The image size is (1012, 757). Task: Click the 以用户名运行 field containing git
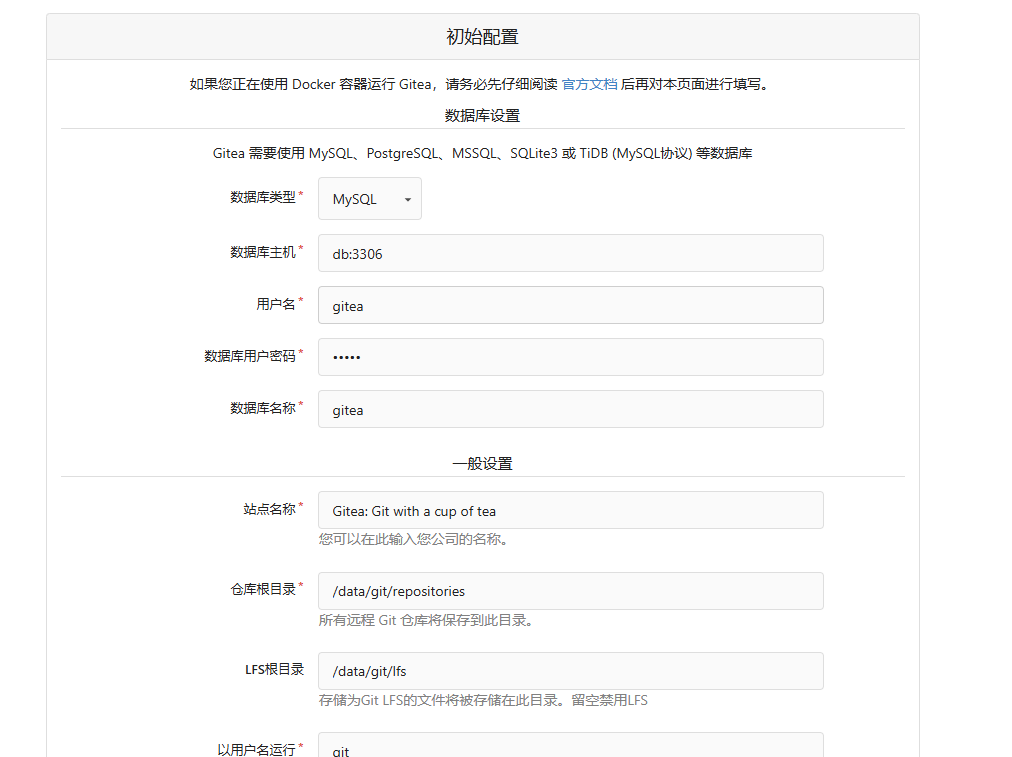pos(570,747)
